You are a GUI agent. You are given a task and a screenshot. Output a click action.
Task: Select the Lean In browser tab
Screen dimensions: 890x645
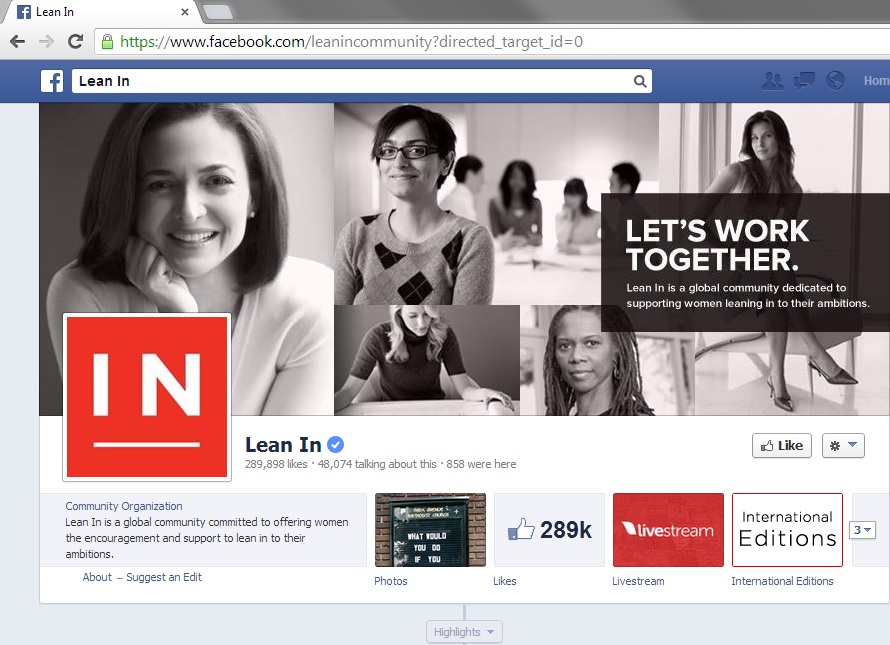pyautogui.click(x=102, y=12)
